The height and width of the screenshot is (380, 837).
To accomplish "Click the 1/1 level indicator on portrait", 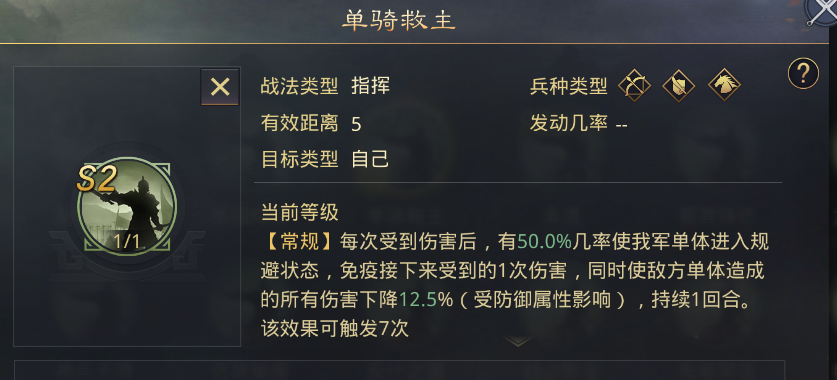I will tap(127, 242).
